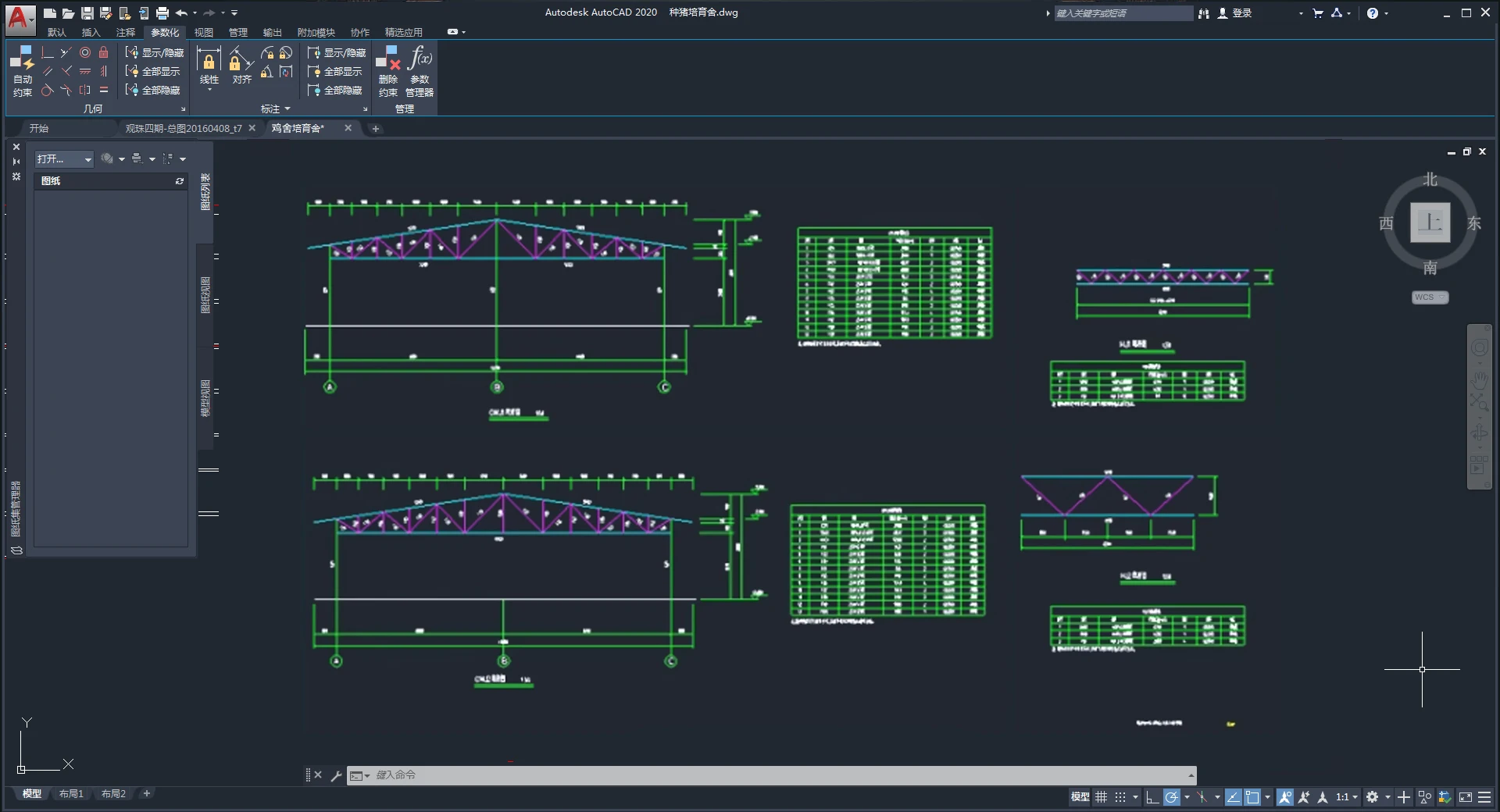The image size is (1500, 812).
Task: Click the 上 face of the ViewCube
Action: [x=1430, y=223]
